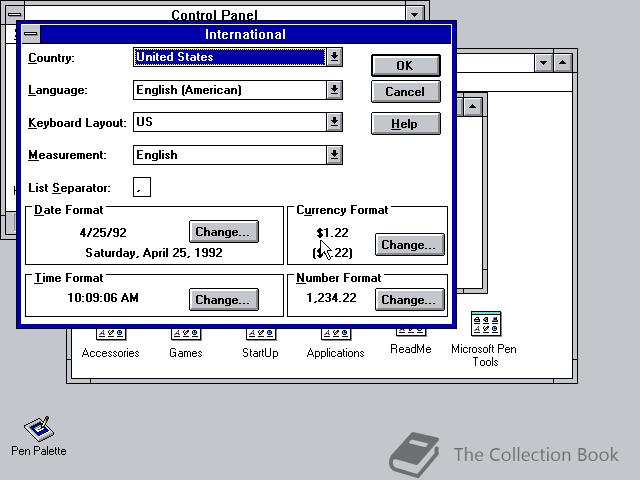Expand the Measurement dropdown arrow
The image size is (640, 480).
point(334,155)
